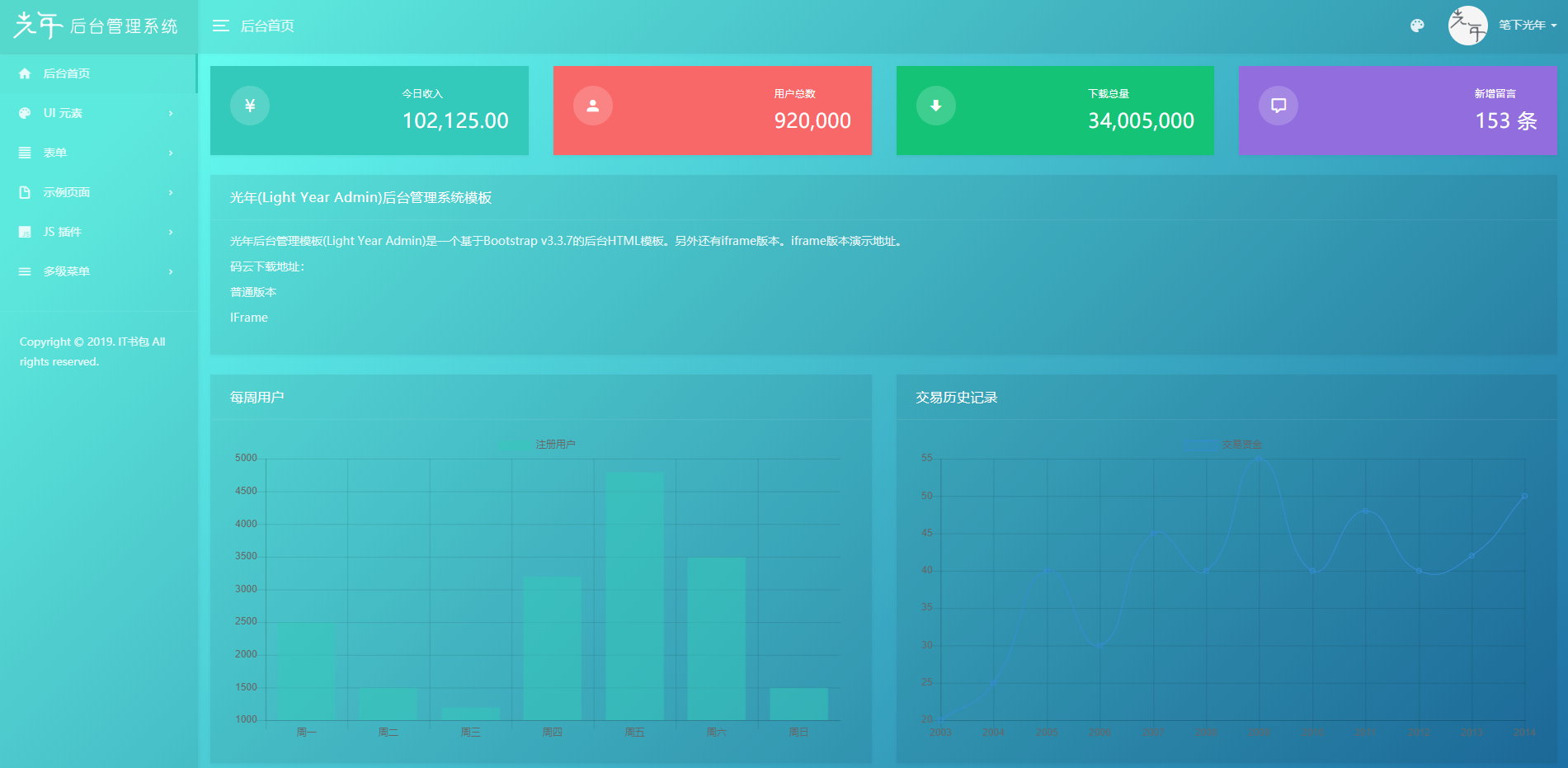Viewport: 1568px width, 768px height.
Task: Click the 周五 bar in weekly chart
Action: (634, 596)
